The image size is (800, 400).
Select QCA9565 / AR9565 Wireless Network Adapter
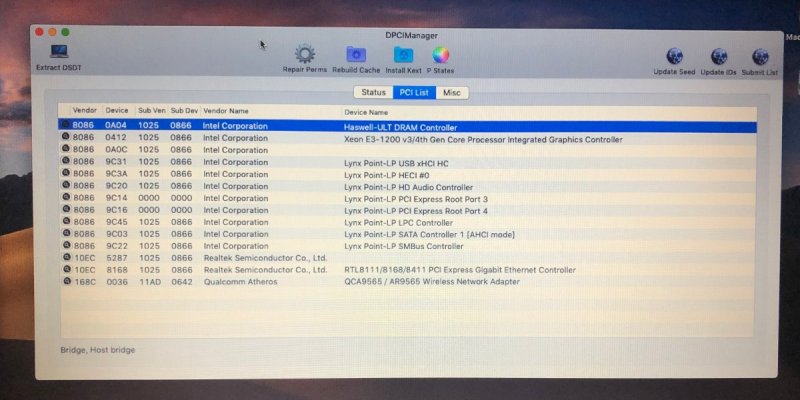pyautogui.click(x=432, y=282)
